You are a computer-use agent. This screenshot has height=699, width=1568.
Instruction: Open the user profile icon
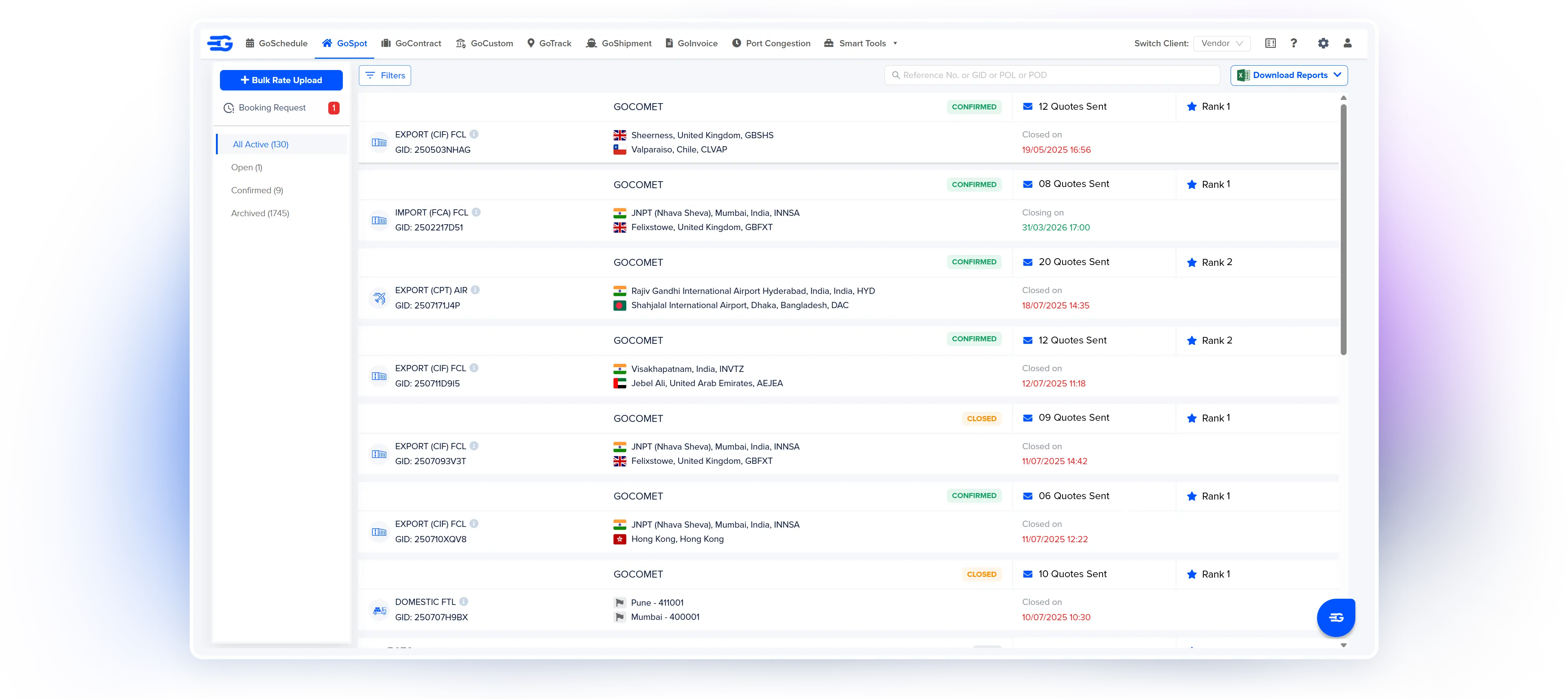[1347, 43]
